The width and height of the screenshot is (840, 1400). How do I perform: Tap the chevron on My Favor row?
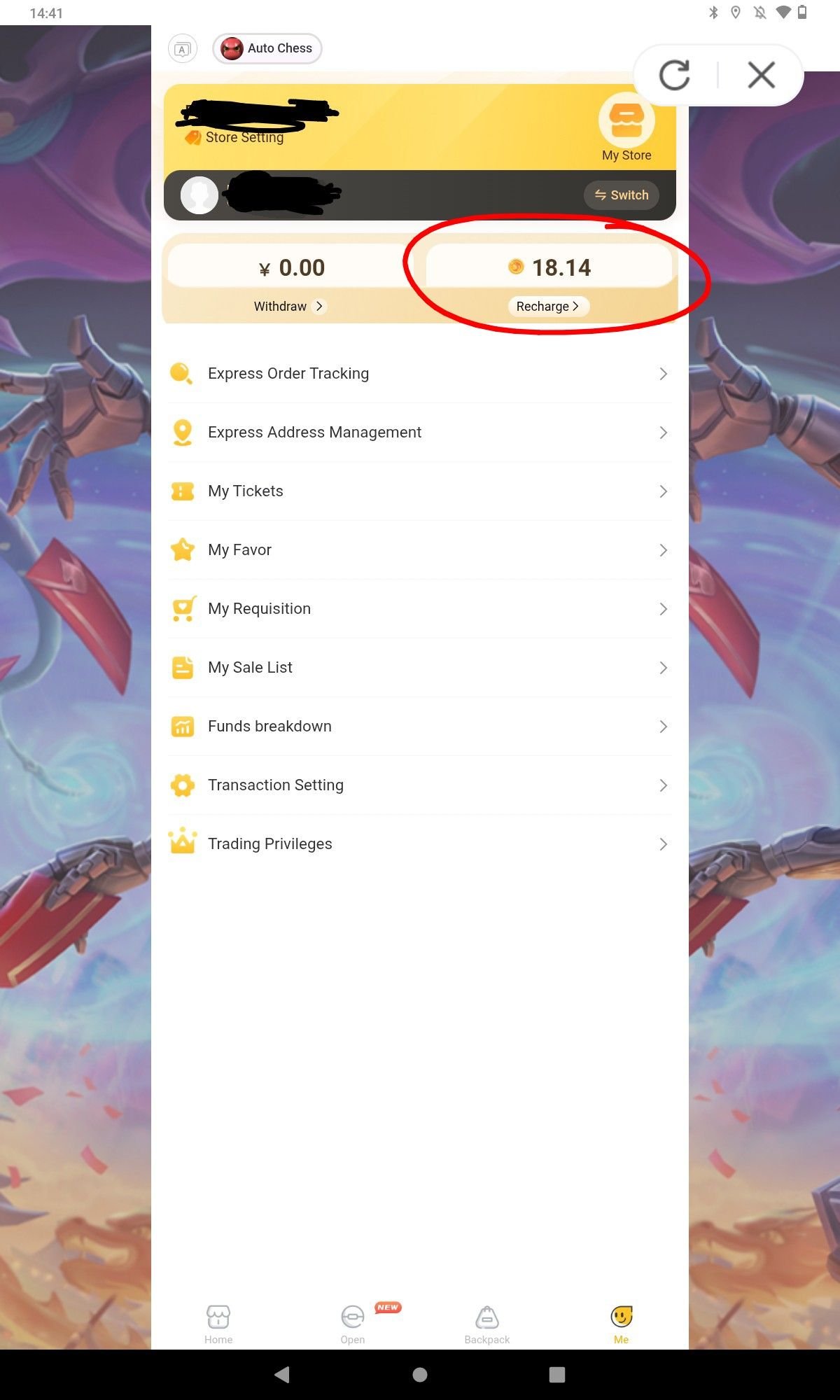663,550
